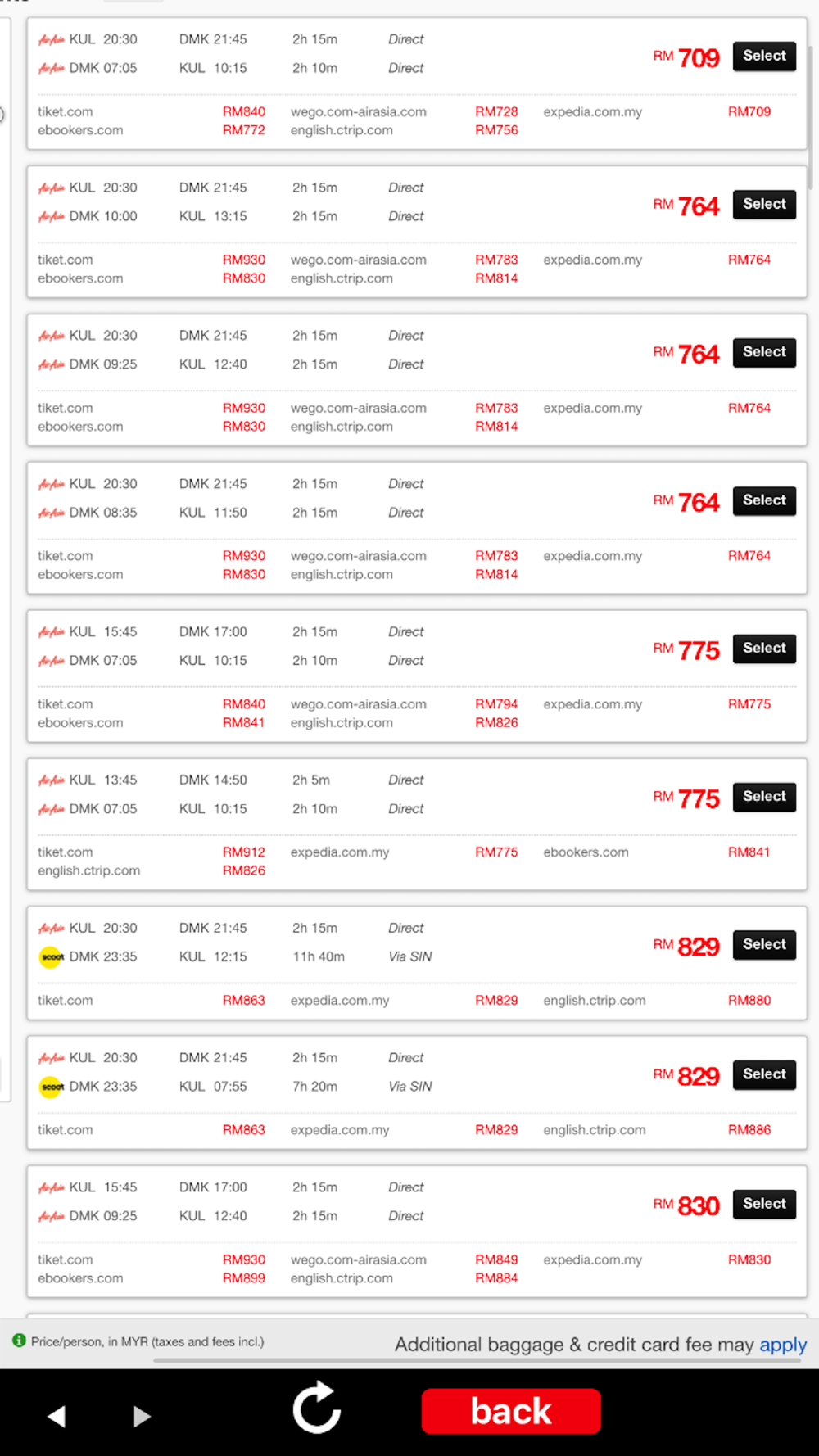Screen dimensions: 819x1456
Task: Open wego.com-airasia.com RM728 offer
Action: 404,111
